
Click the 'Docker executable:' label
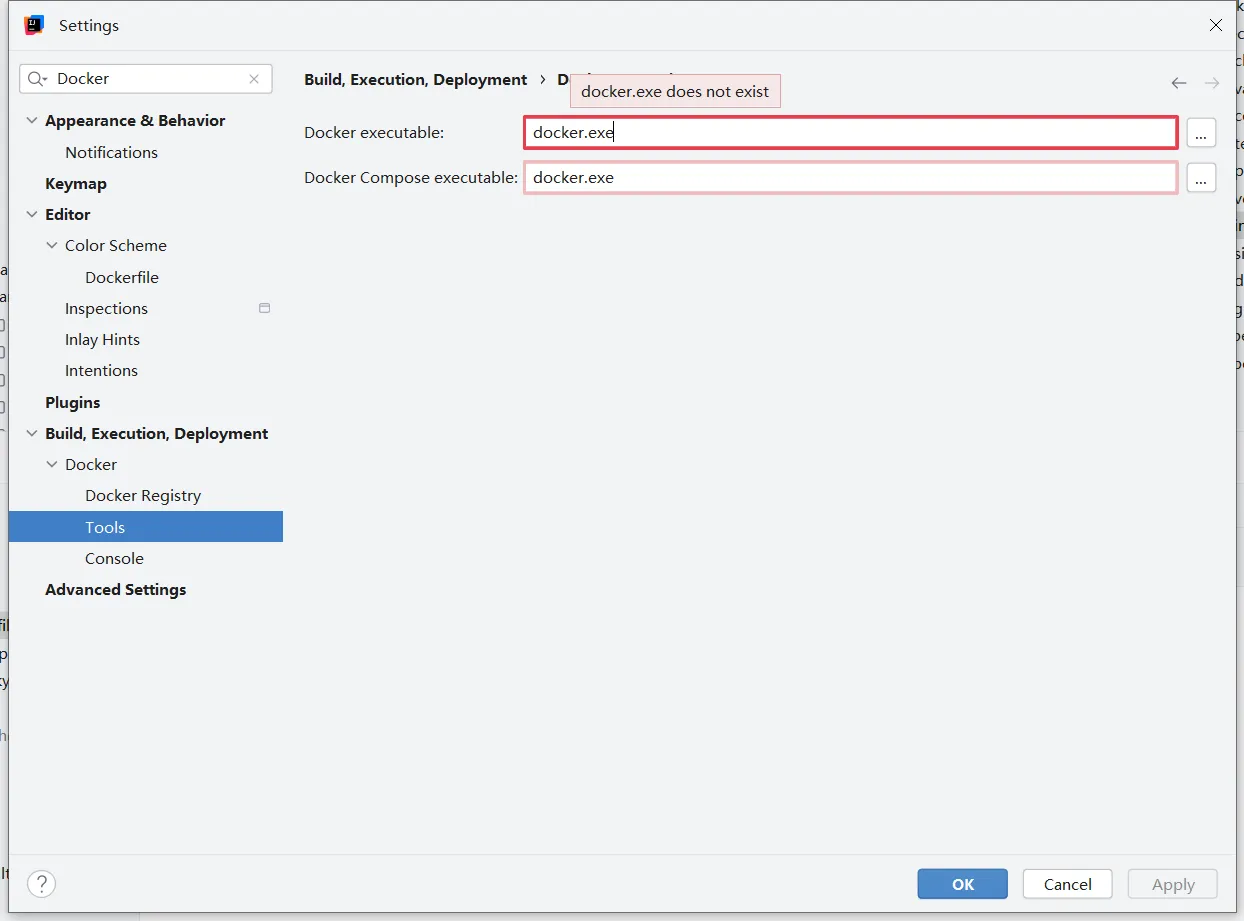point(374,132)
